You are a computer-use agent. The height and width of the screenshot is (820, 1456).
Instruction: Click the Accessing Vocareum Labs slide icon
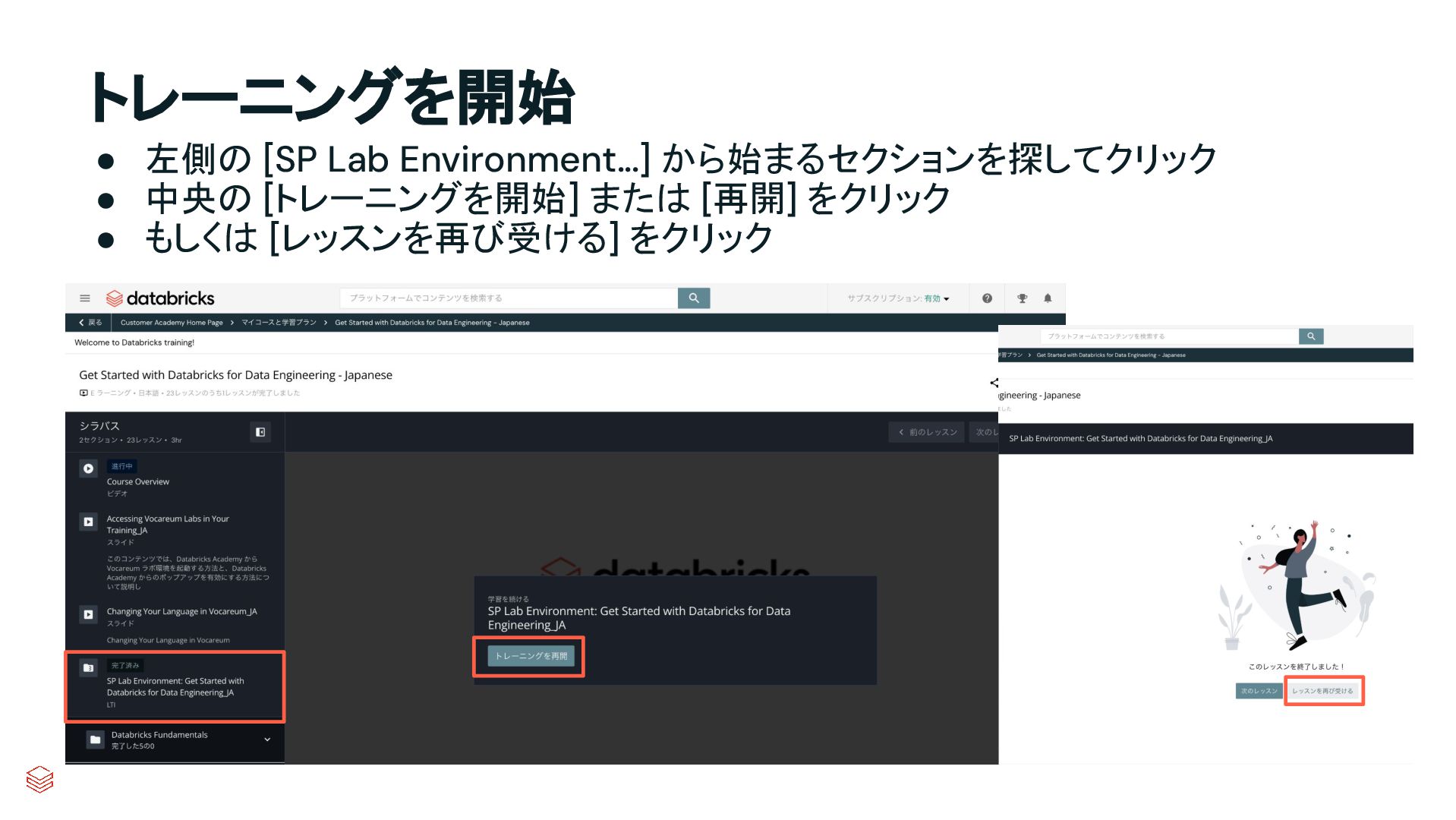coord(88,522)
